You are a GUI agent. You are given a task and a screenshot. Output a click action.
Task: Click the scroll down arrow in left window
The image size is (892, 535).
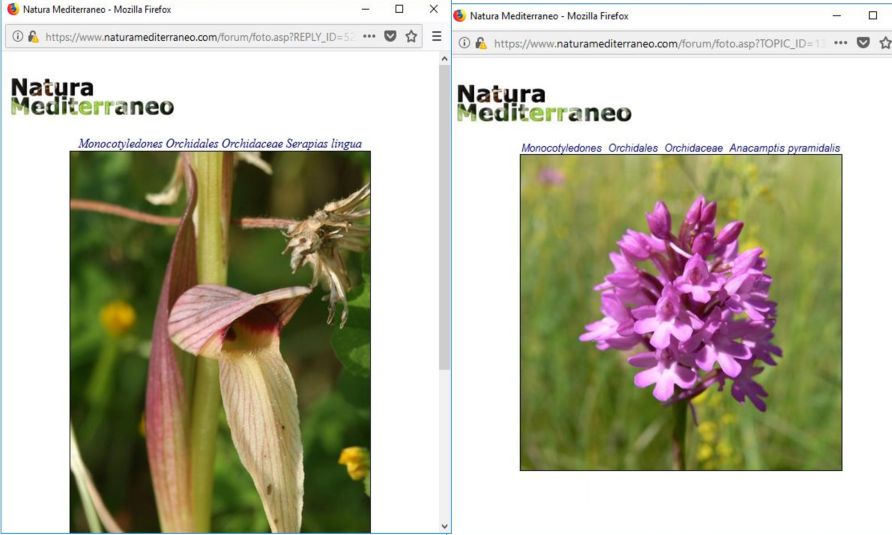pos(444,526)
